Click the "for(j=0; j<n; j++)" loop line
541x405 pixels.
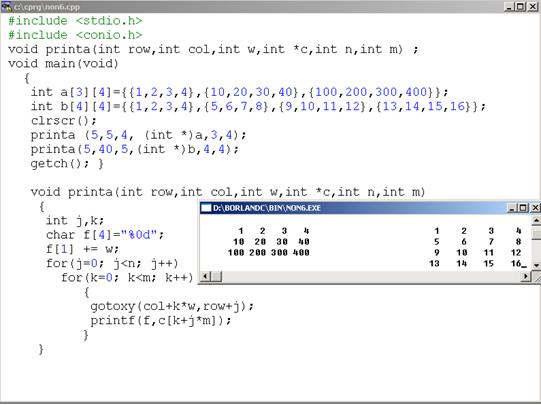112,264
